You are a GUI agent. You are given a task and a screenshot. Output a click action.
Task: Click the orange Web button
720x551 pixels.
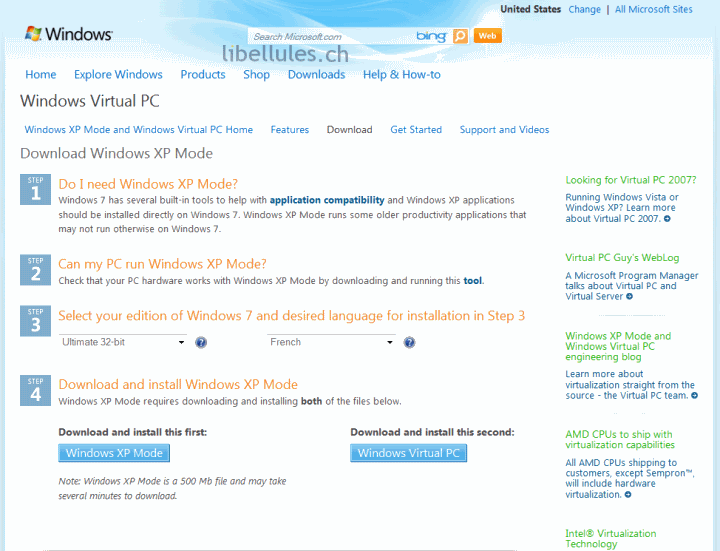point(487,36)
